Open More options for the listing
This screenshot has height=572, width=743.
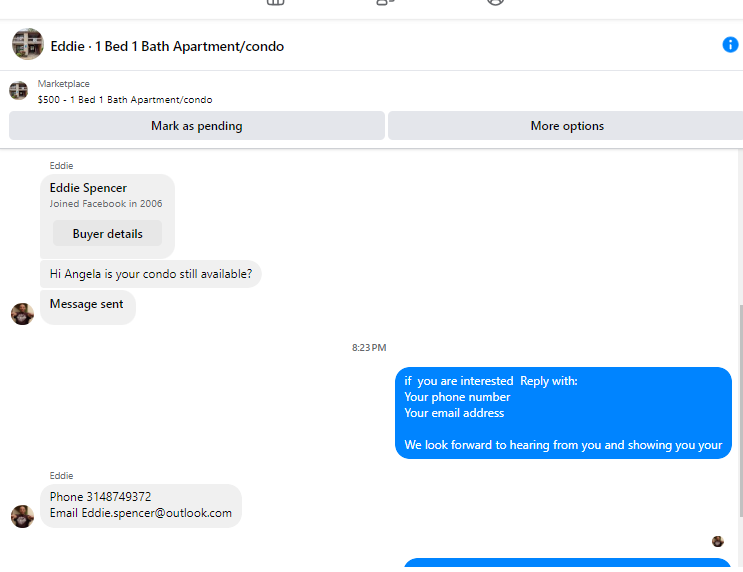coord(567,126)
